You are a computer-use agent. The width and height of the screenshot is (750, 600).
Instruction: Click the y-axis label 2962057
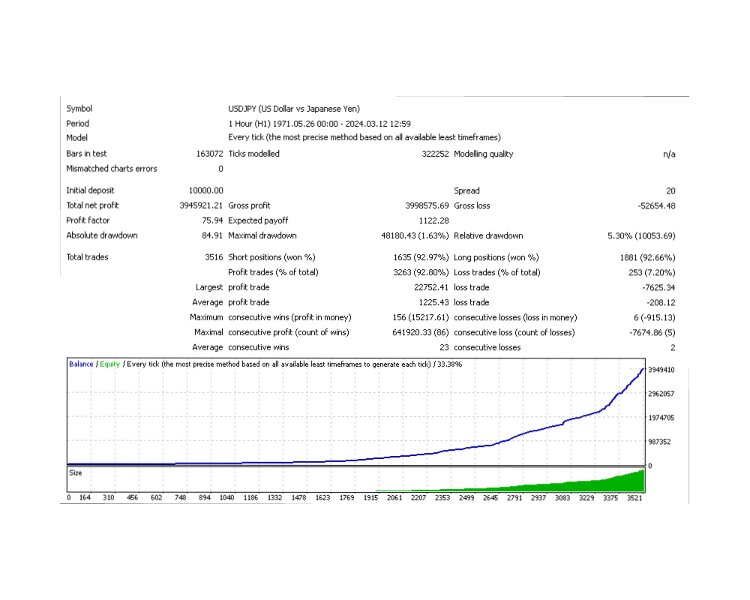(x=661, y=394)
